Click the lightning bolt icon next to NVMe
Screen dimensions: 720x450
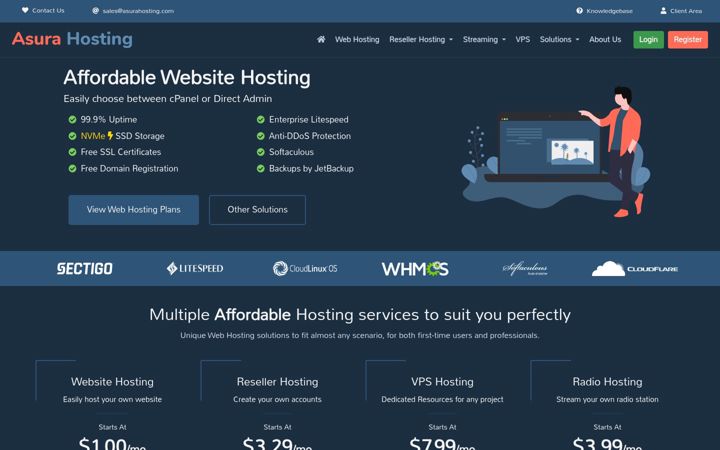(110, 135)
